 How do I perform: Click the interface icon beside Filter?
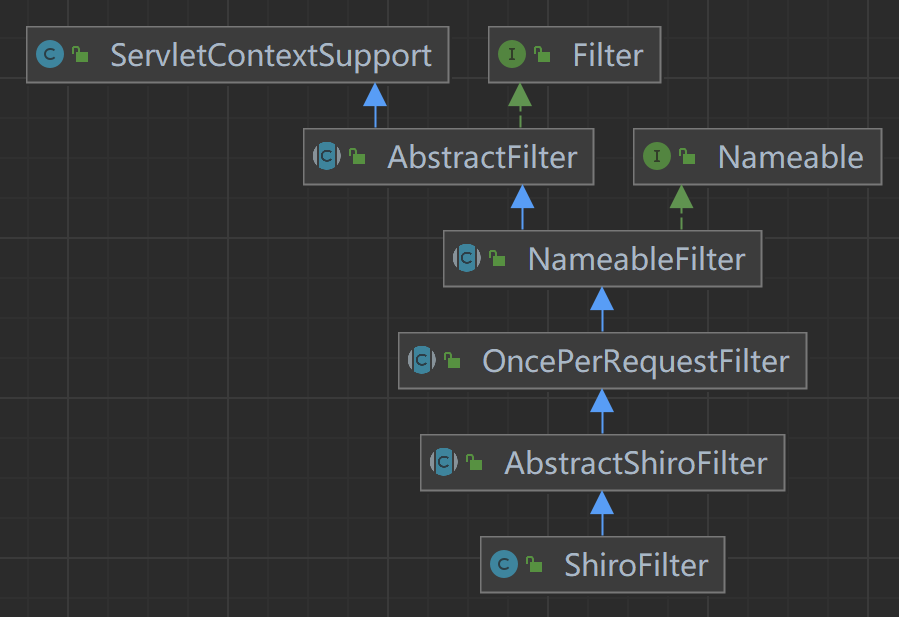coord(512,55)
